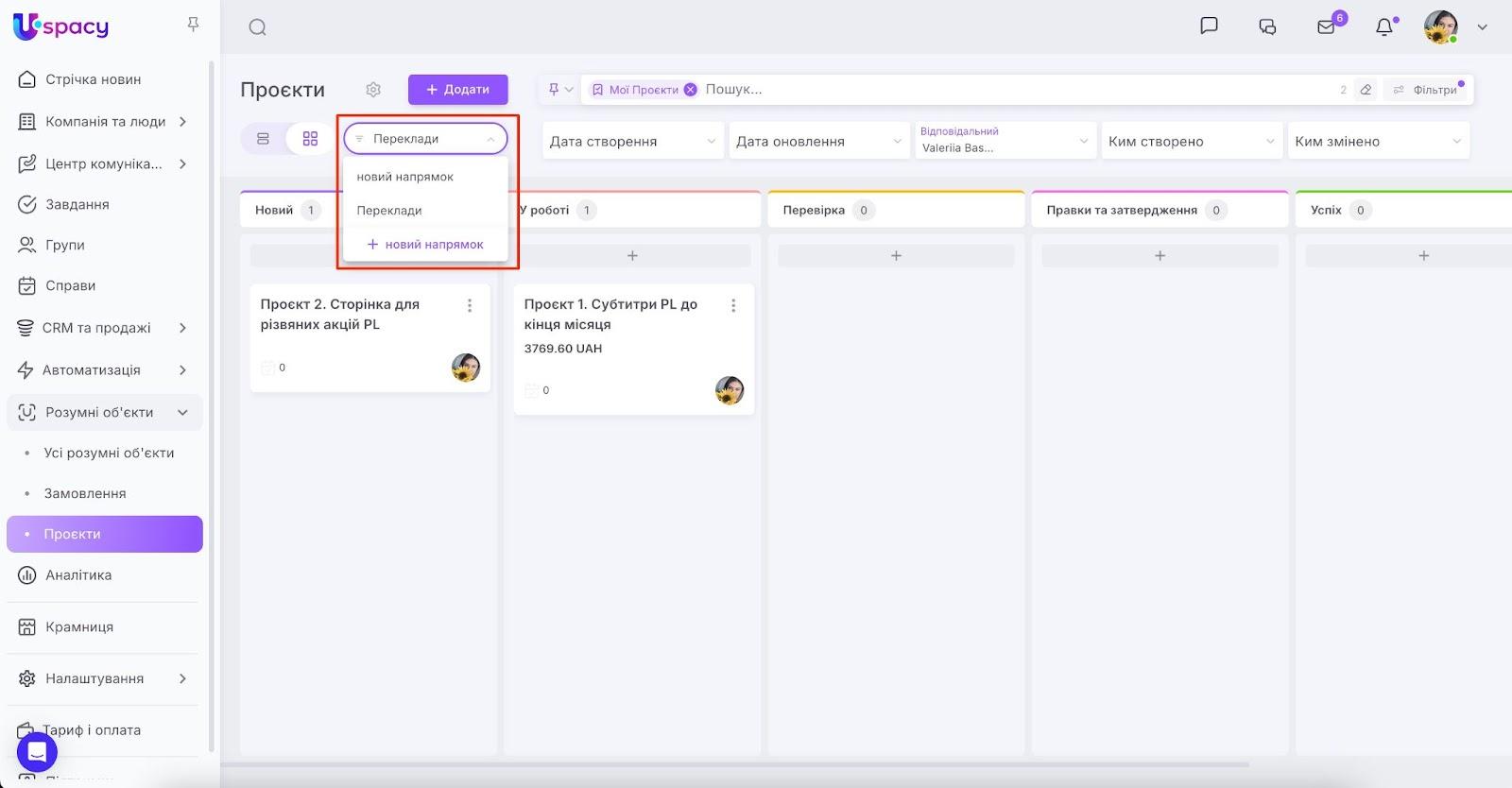Switch to kanban board view
Screen dimensions: 1512x788
pyautogui.click(x=310, y=139)
